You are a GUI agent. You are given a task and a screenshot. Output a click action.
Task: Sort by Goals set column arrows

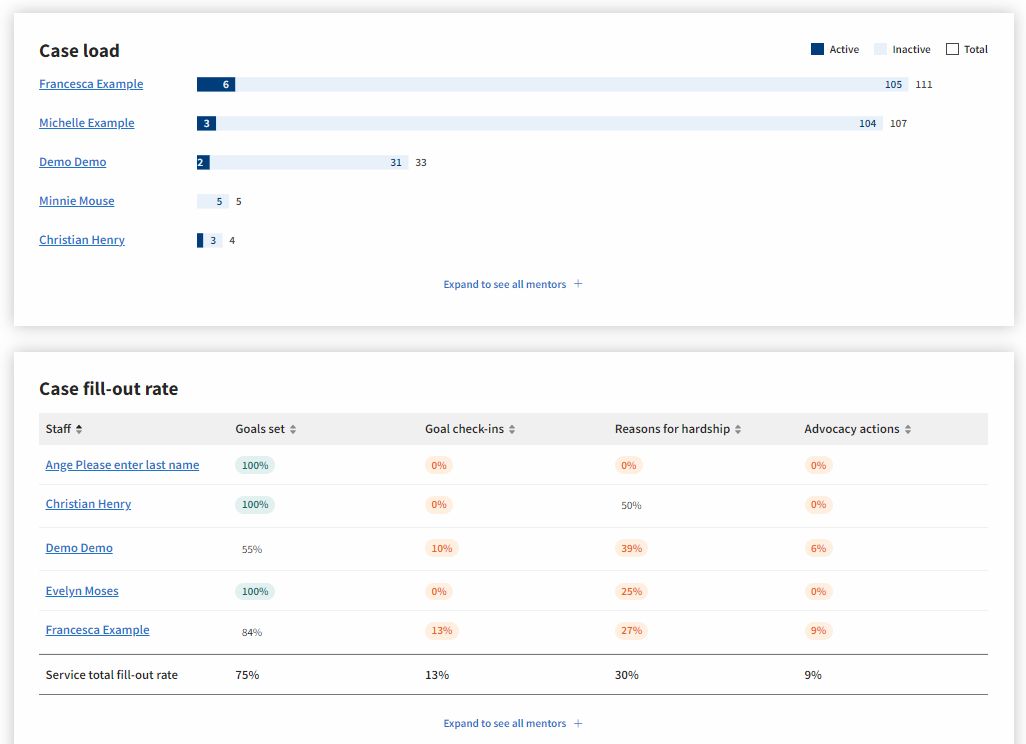point(293,429)
